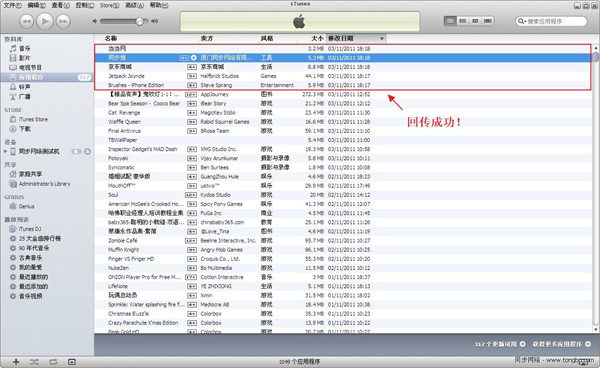Adjust the volume slider knob

pos(140,21)
